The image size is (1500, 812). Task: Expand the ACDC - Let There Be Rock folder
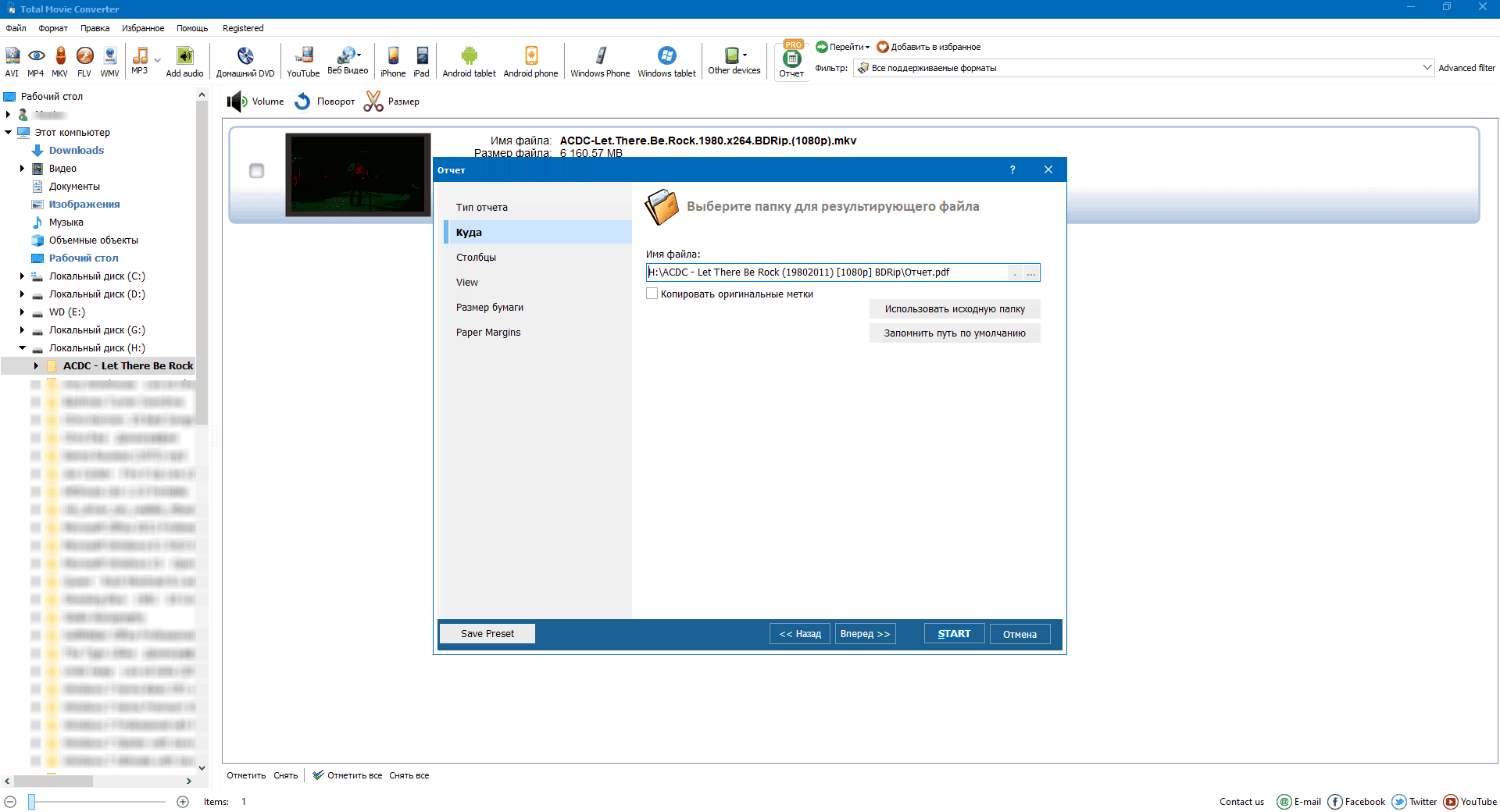(36, 365)
